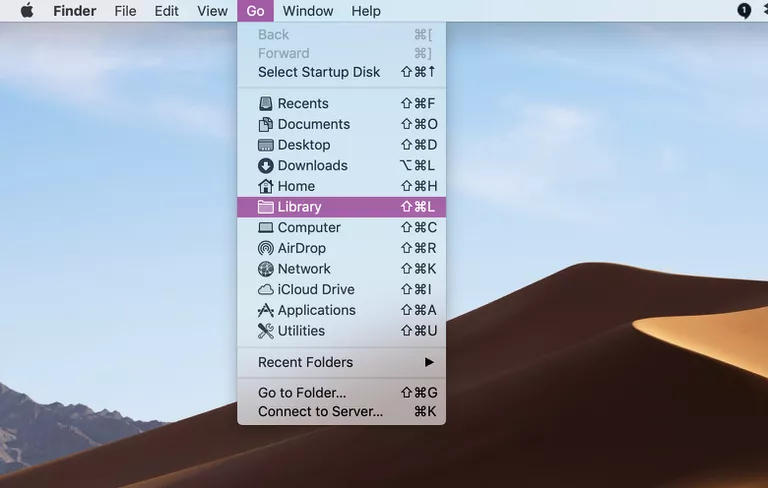This screenshot has height=488, width=768.
Task: Go to the Downloads folder
Action: coord(341,166)
